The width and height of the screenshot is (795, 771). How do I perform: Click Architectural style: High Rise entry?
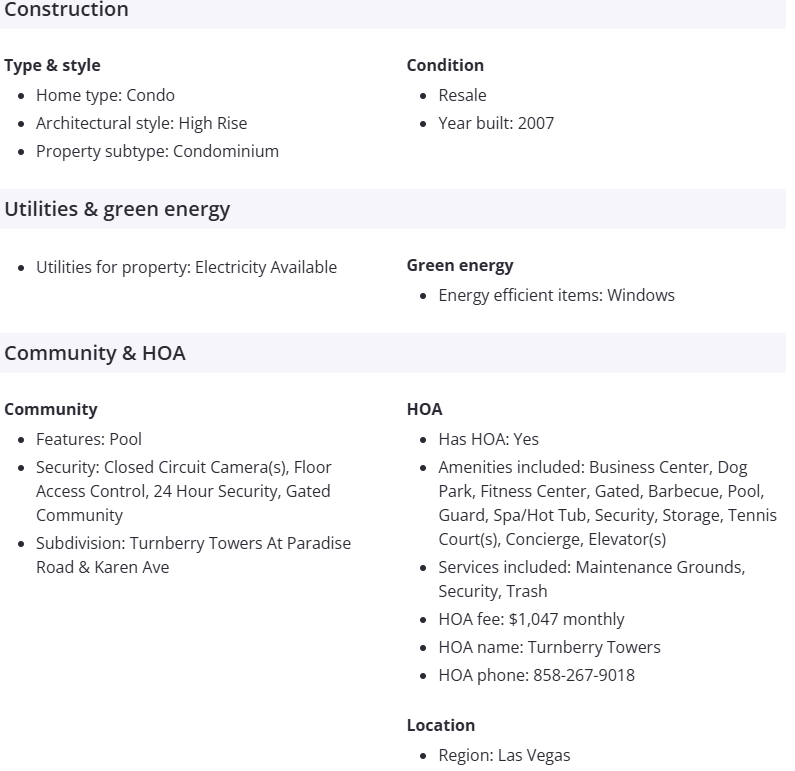tap(141, 123)
